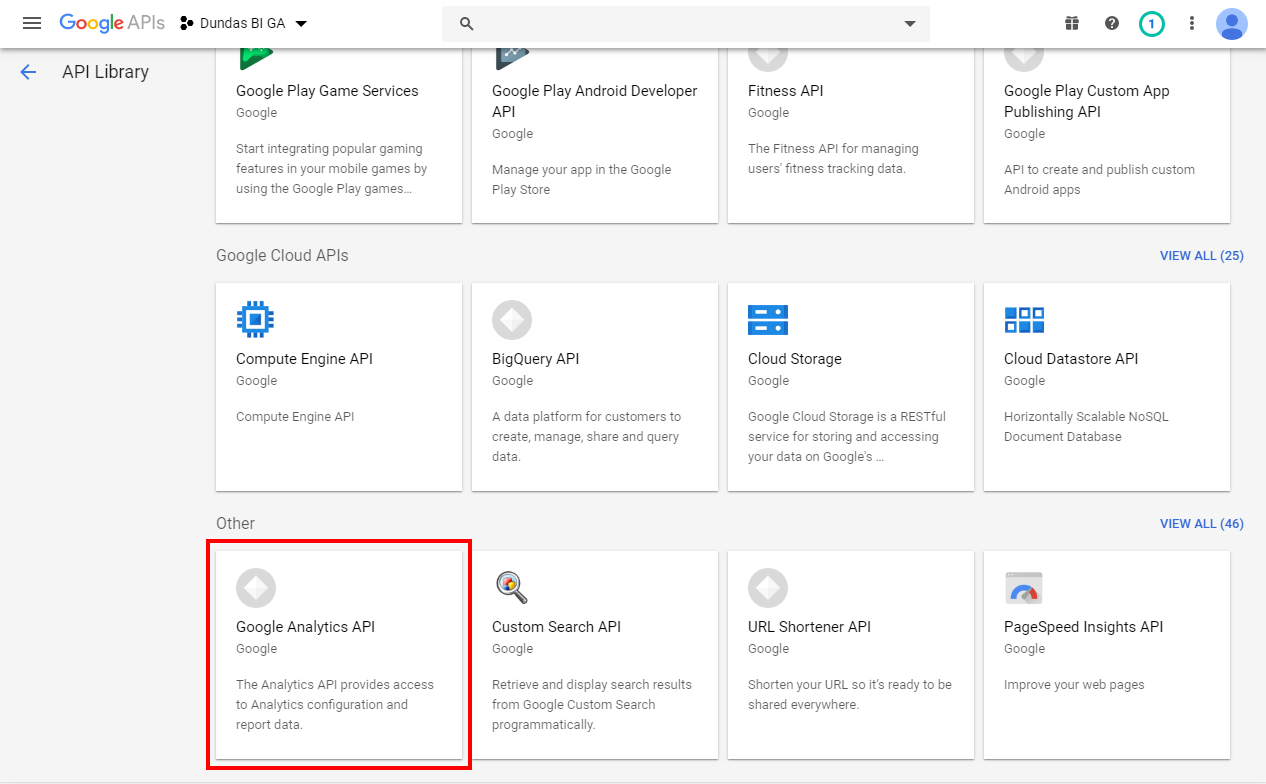The image size is (1266, 784).
Task: Open the BigQuery API card
Action: point(595,387)
